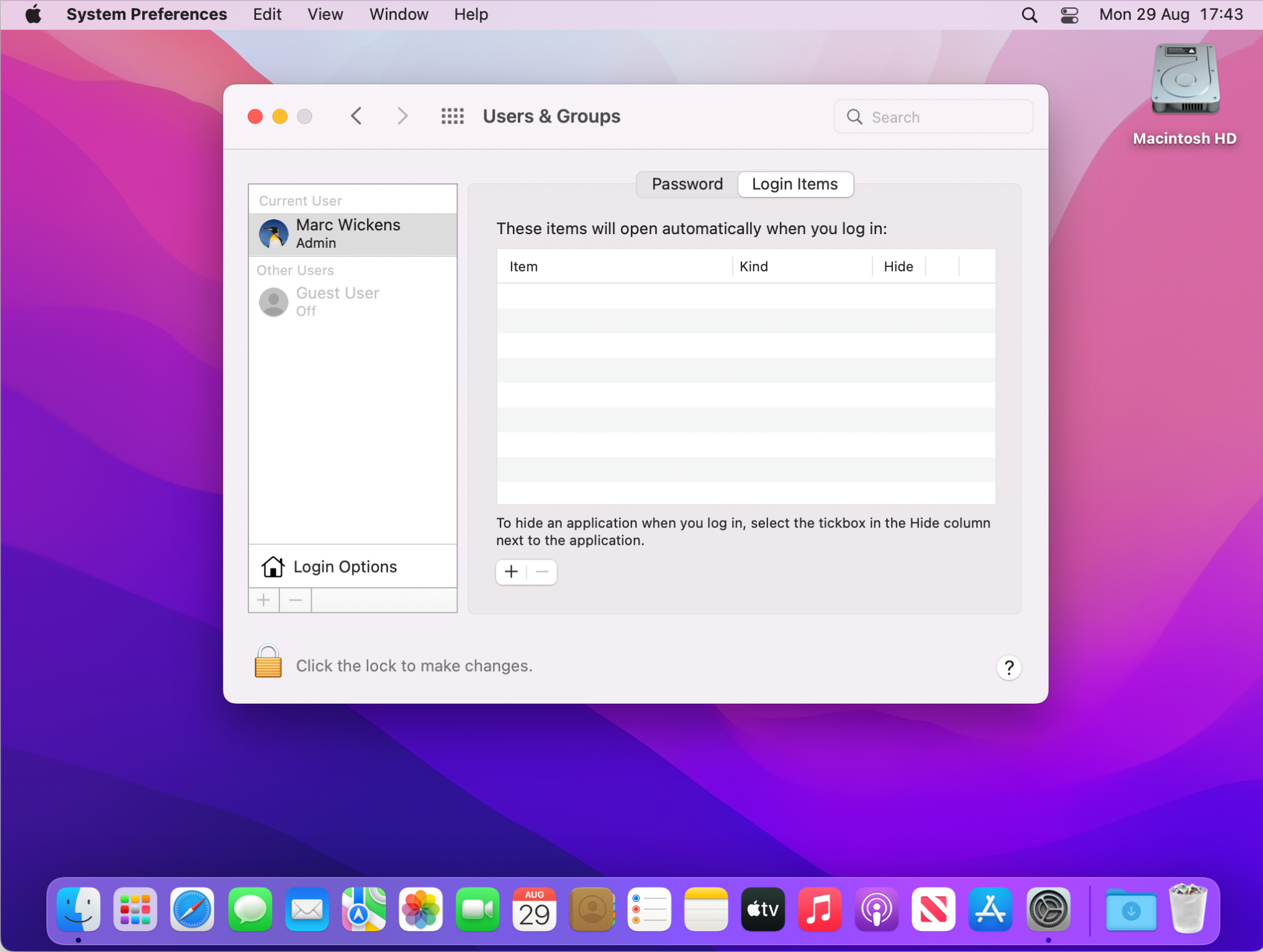Open Music from the Dock

[x=820, y=910]
